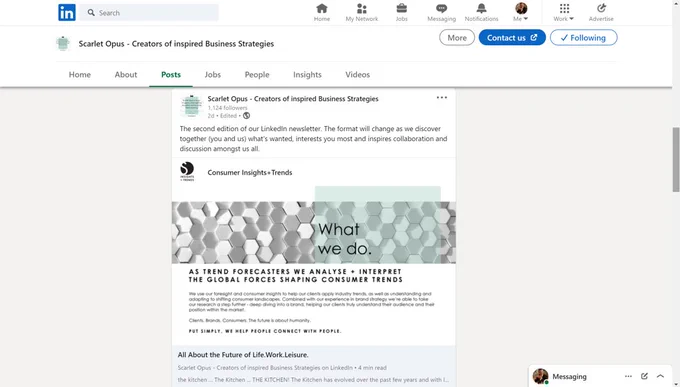Expand the Messaging overlay with the chevron
The width and height of the screenshot is (680, 387).
coord(660,376)
